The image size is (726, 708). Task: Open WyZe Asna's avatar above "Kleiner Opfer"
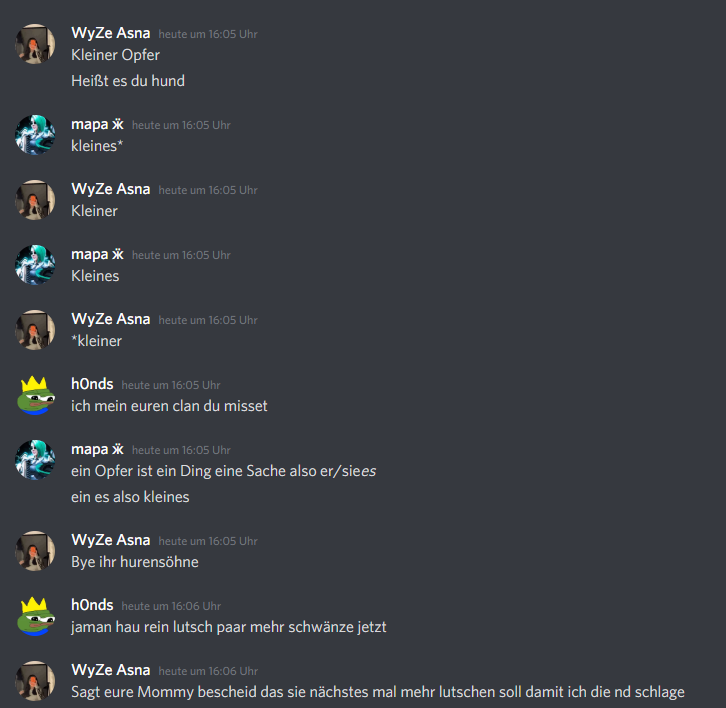[35, 44]
